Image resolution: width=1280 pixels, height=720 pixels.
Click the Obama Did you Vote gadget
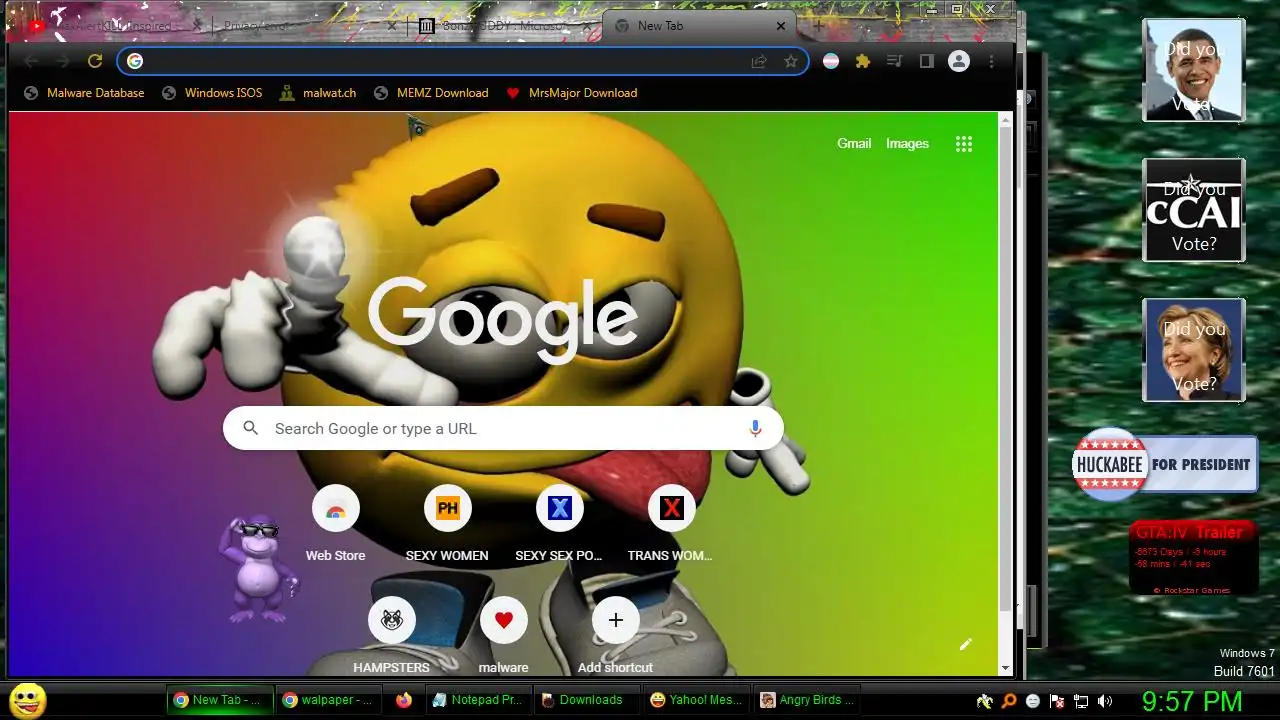pyautogui.click(x=1194, y=70)
